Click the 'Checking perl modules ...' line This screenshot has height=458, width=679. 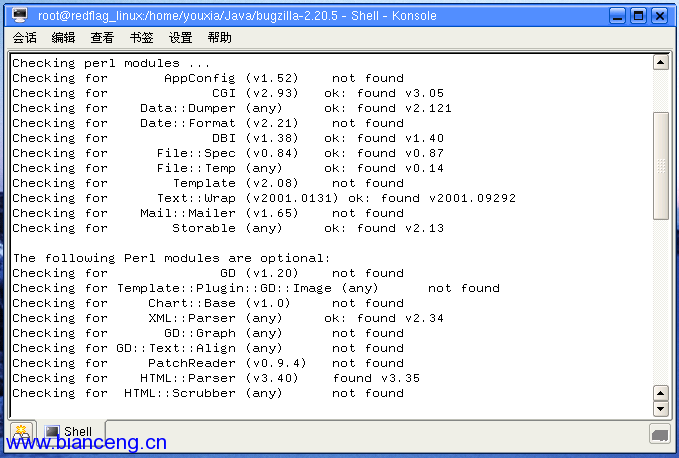tap(111, 63)
